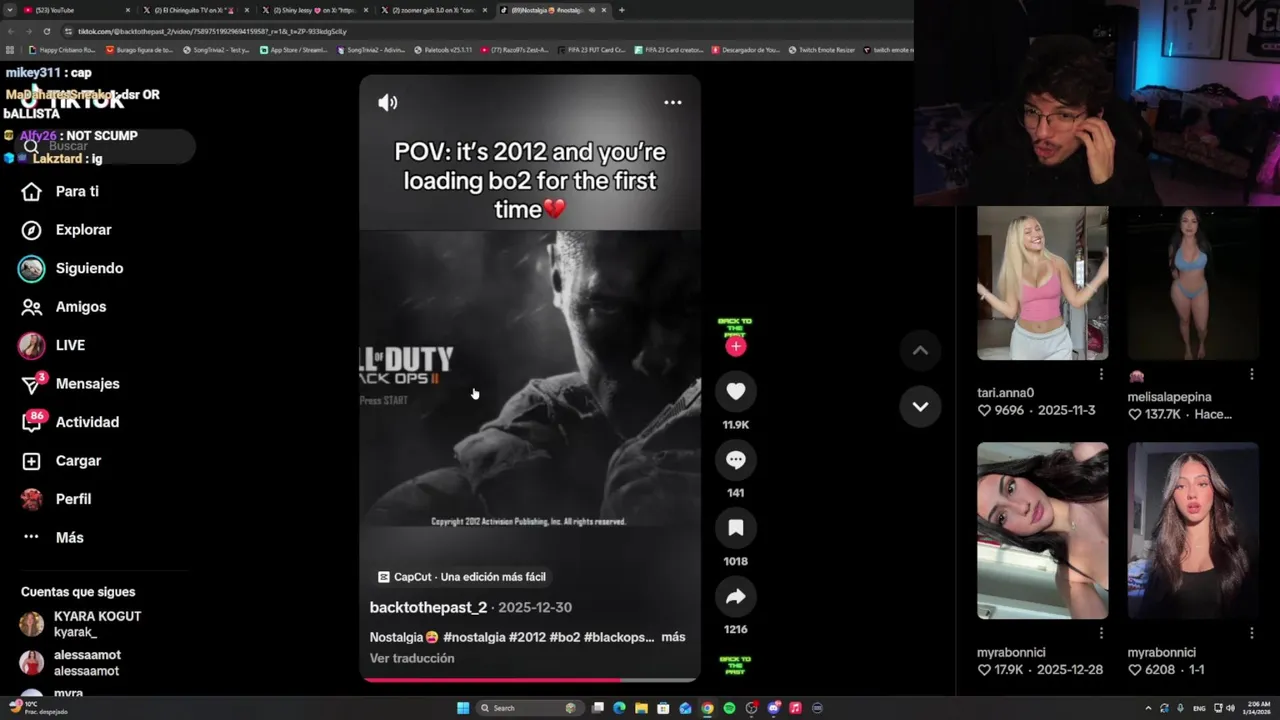1280x720 pixels.
Task: Open the backtothepast_2 username link
Action: pyautogui.click(x=428, y=607)
